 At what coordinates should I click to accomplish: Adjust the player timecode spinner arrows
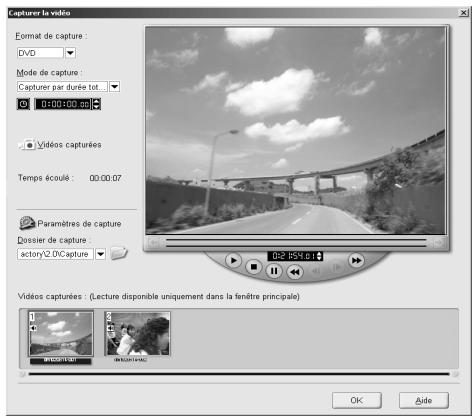coord(319,256)
